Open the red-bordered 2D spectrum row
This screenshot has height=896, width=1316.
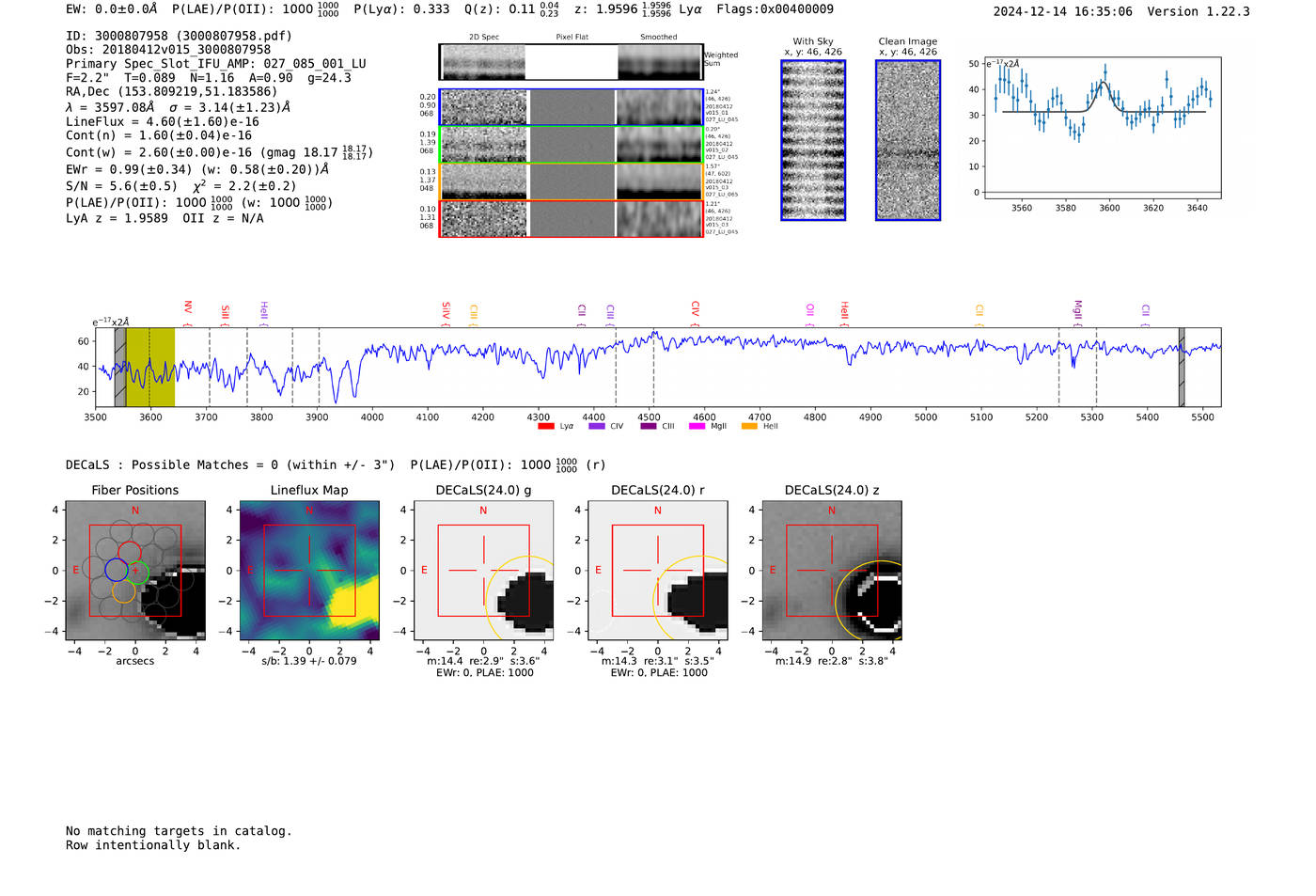pyautogui.click(x=571, y=219)
